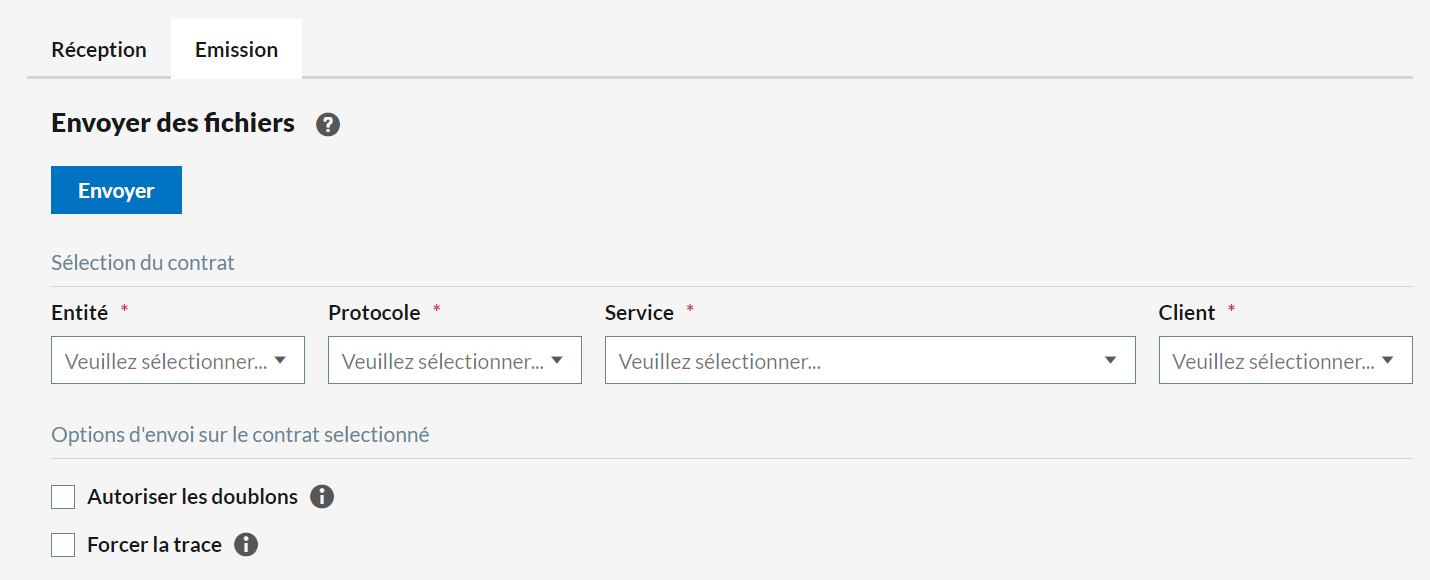Expand the Client dropdown

(1285, 361)
